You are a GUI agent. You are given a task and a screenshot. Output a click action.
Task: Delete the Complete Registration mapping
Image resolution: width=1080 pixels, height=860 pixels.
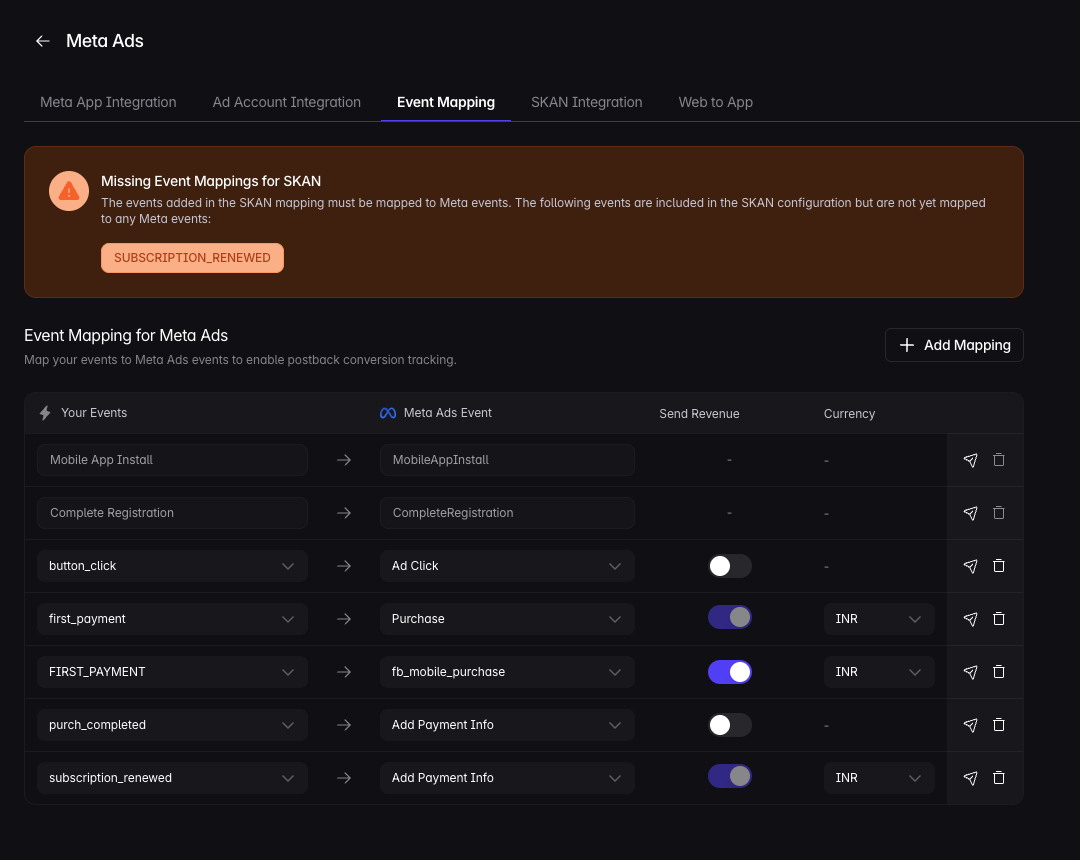click(x=999, y=513)
